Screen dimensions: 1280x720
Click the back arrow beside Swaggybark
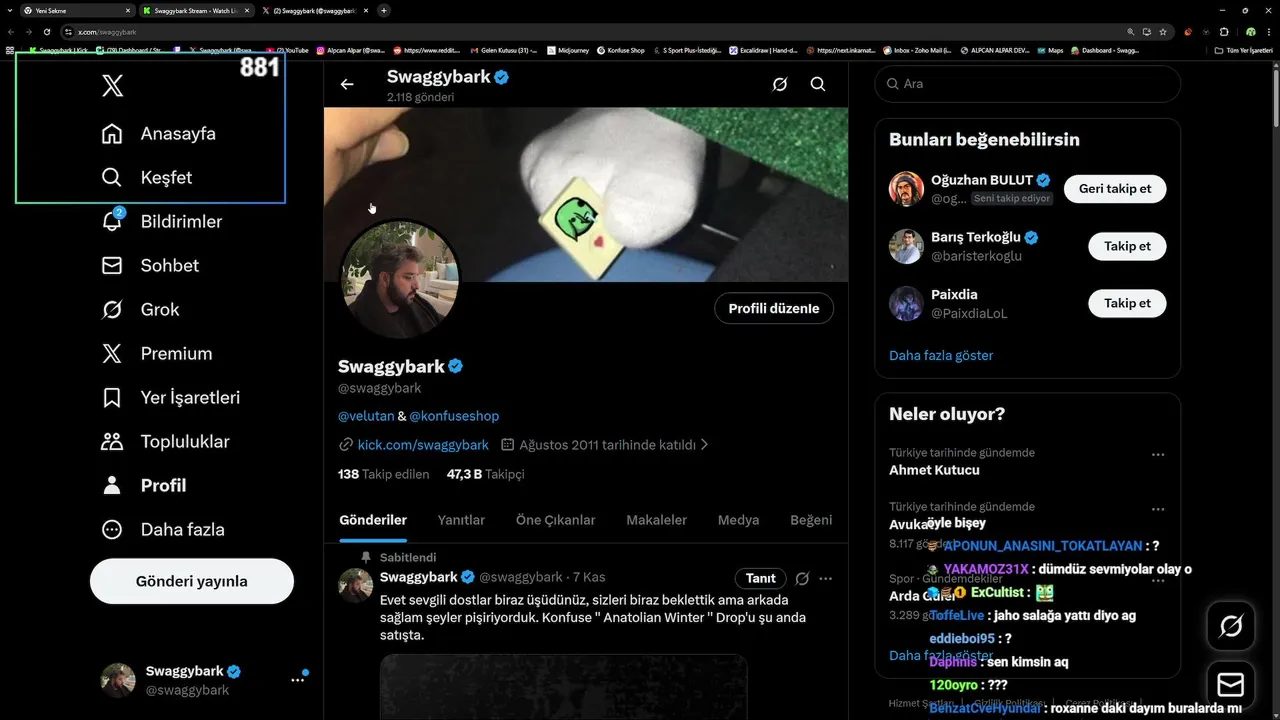pyautogui.click(x=347, y=84)
